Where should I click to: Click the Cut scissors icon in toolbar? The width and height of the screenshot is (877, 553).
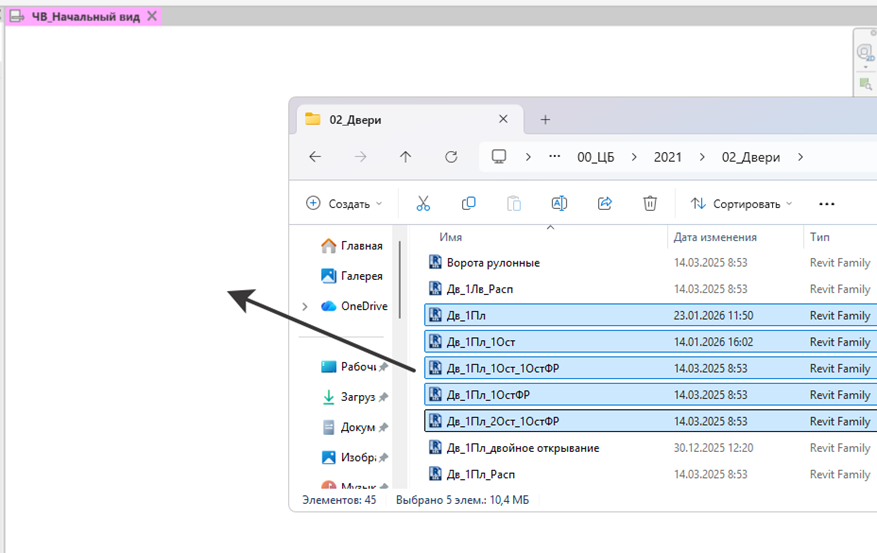(423, 203)
